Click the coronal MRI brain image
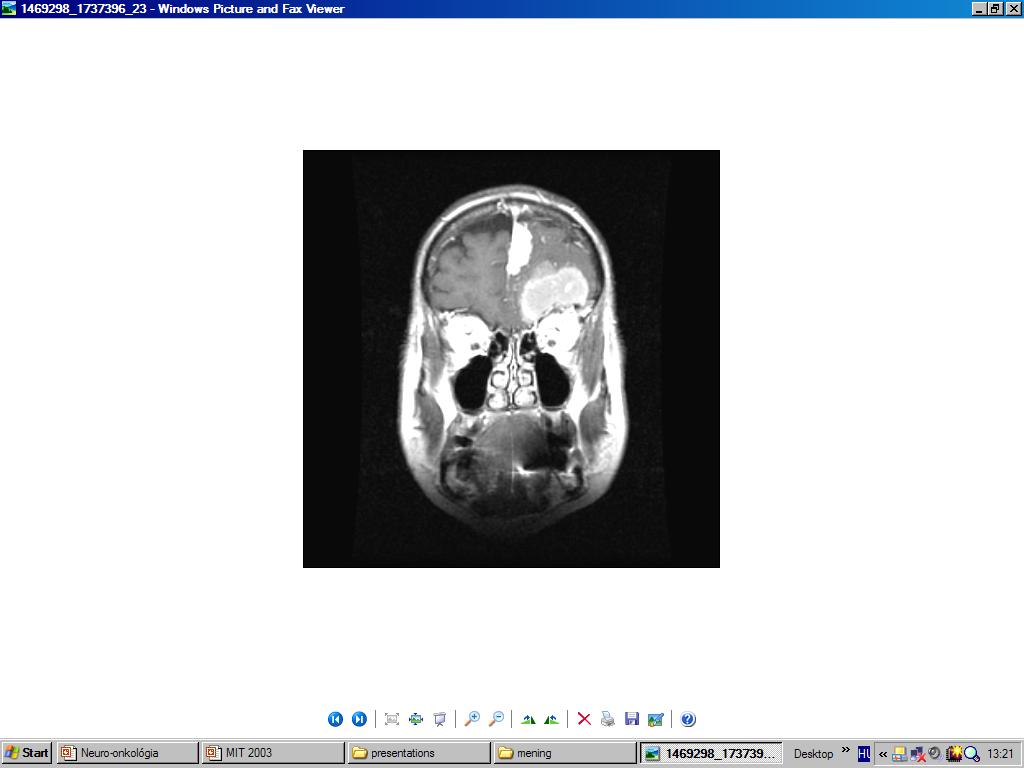The height and width of the screenshot is (768, 1024). [511, 359]
